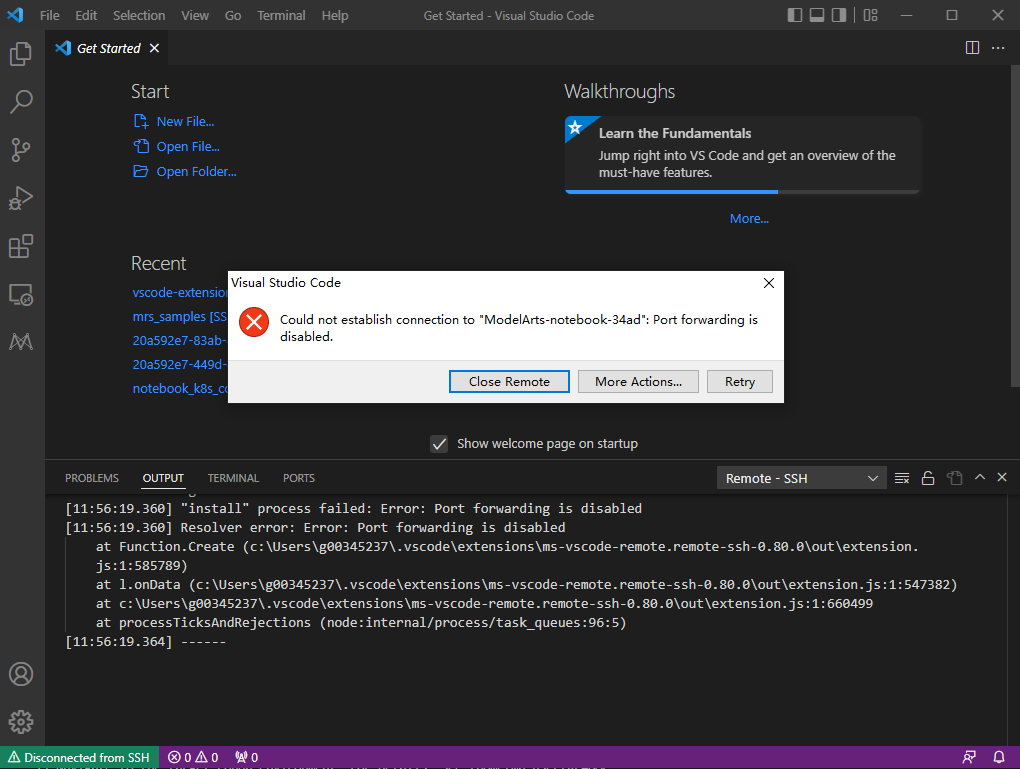1020x769 pixels.
Task: Switch to the PROBLEMS panel tab
Action: pos(92,478)
